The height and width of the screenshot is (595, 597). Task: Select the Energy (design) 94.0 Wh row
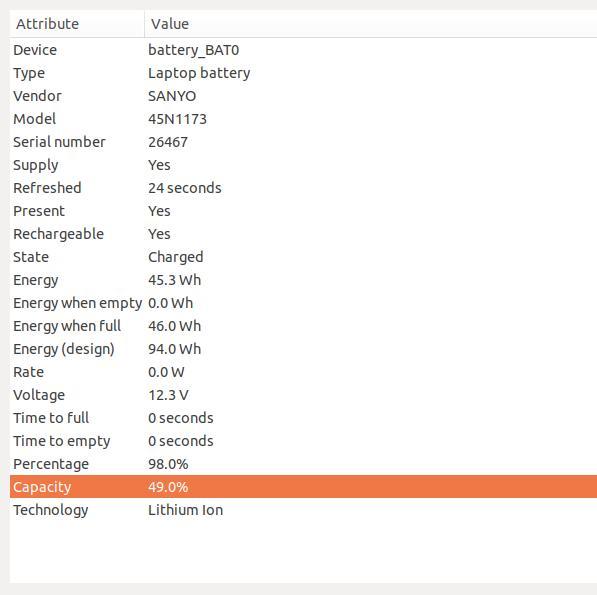[x=303, y=349]
